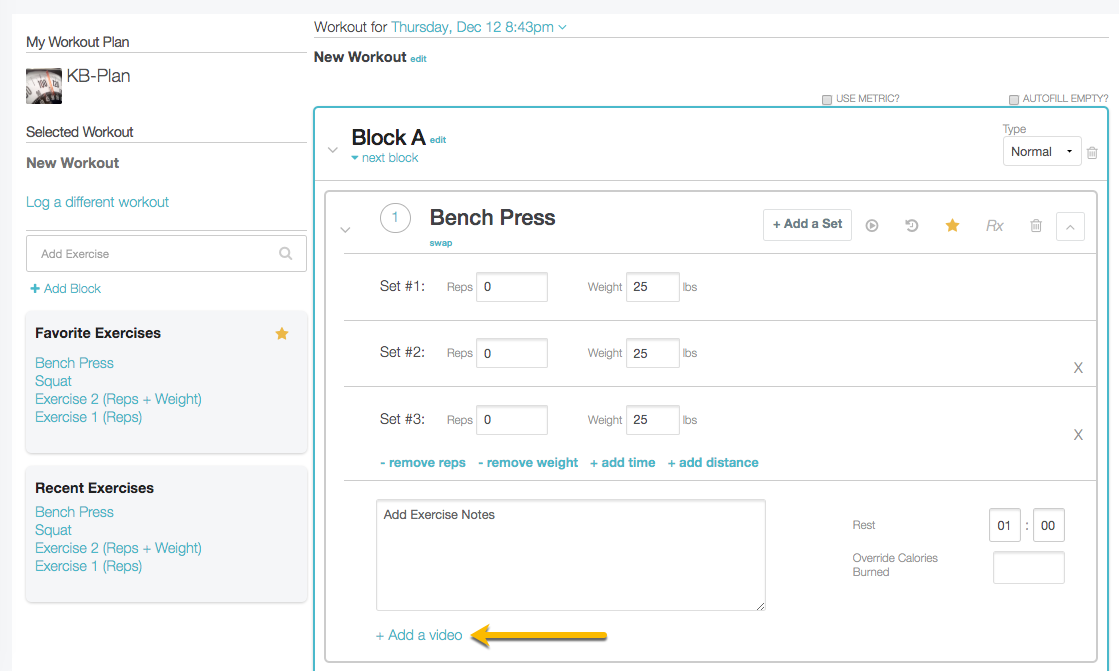Open the block Type dropdown
The image size is (1119, 671).
(x=1042, y=152)
